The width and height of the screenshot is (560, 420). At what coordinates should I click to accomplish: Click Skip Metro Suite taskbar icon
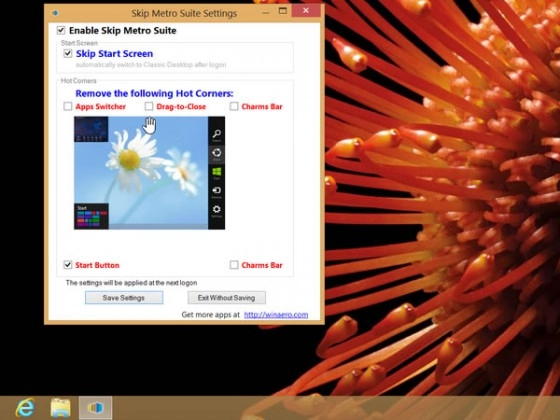pos(95,408)
